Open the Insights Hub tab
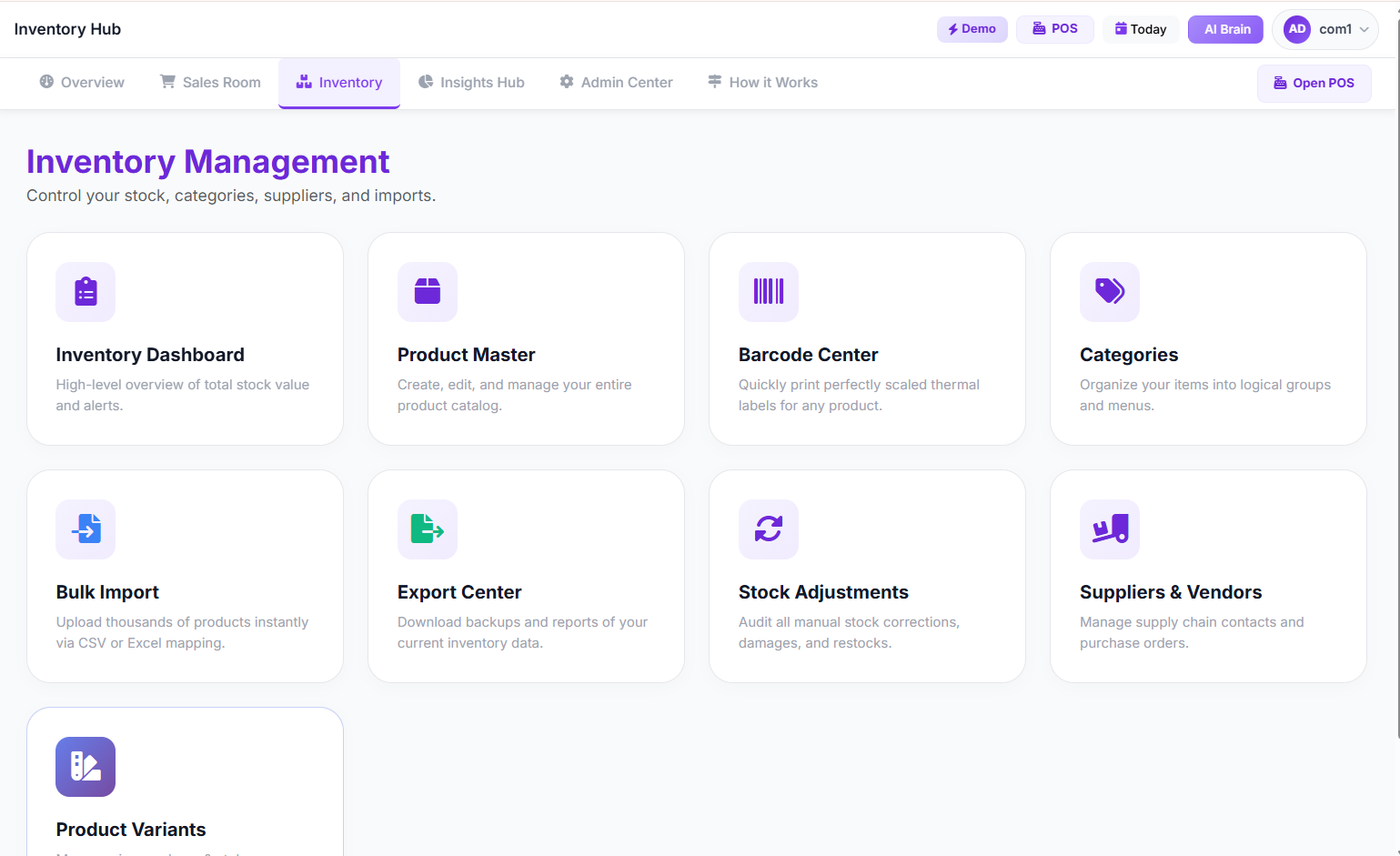Screen dimensions: 1400x856 tap(471, 83)
